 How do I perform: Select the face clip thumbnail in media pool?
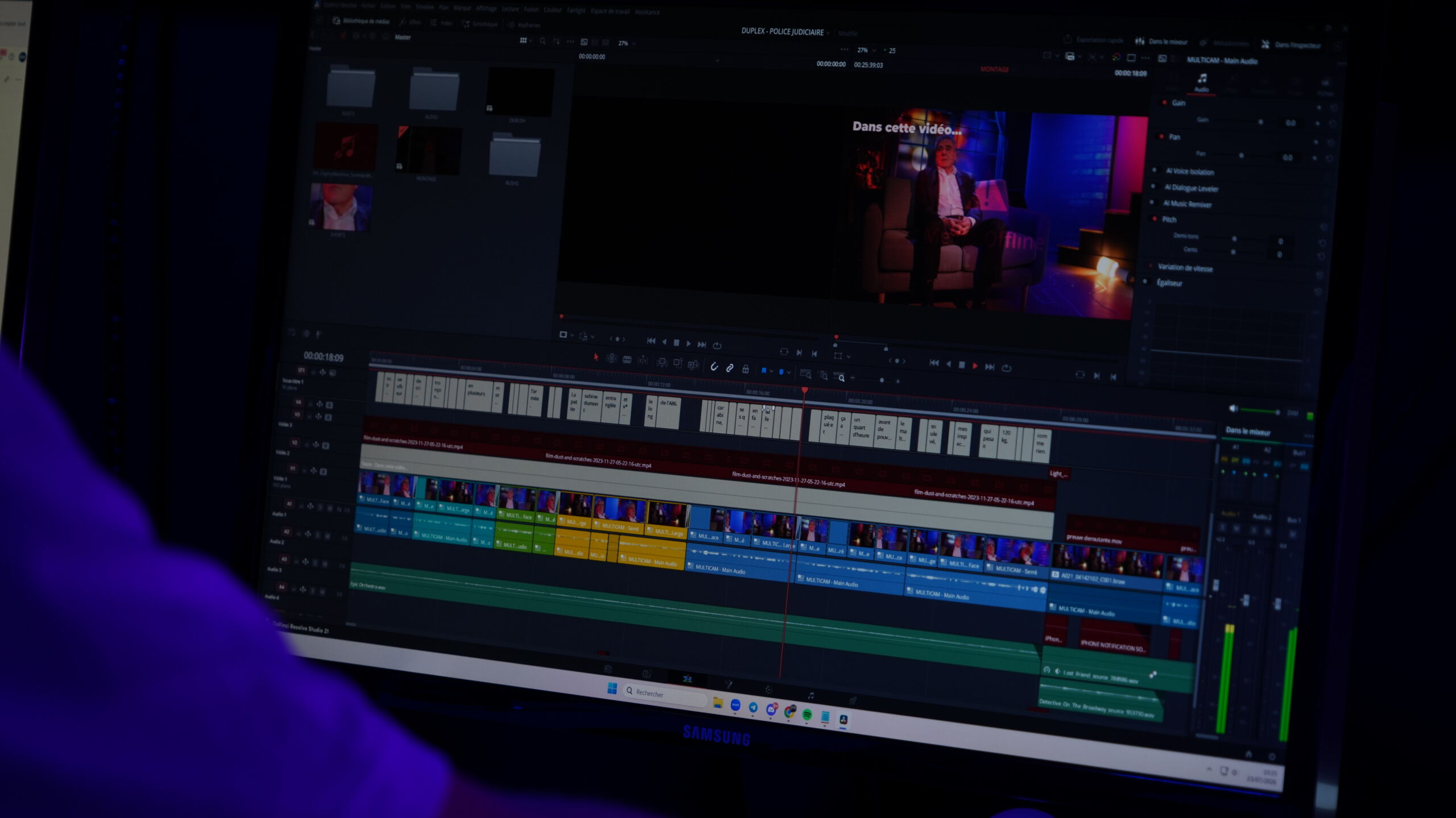click(x=341, y=206)
